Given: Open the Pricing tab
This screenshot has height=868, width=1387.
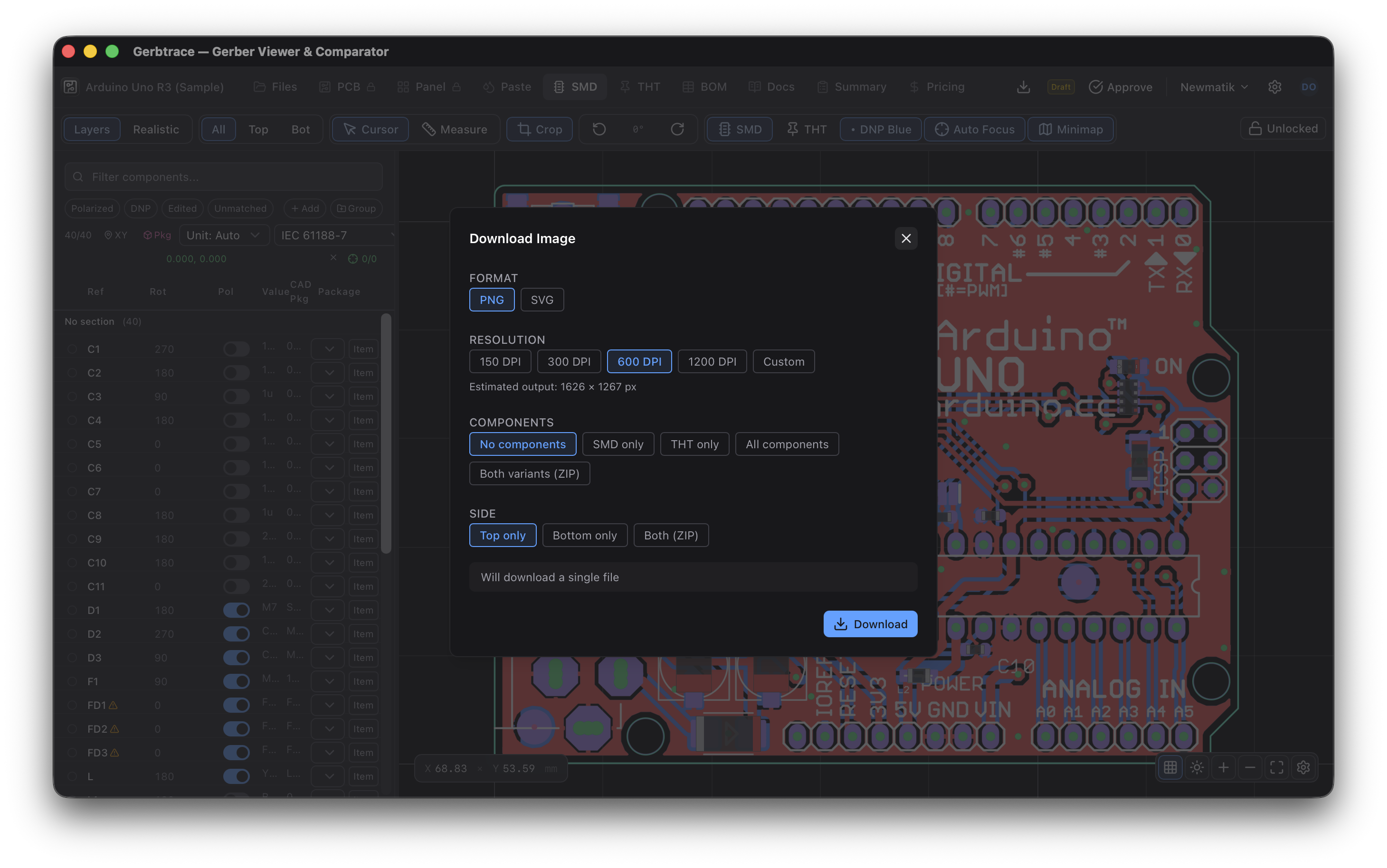Looking at the screenshot, I should tap(936, 87).
